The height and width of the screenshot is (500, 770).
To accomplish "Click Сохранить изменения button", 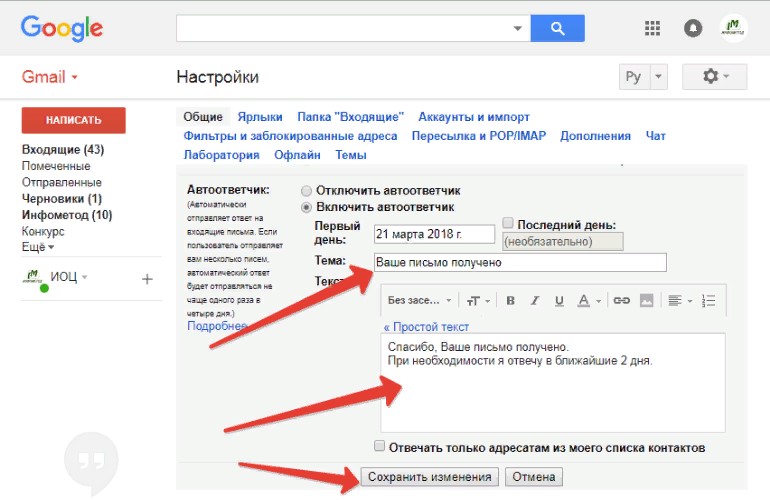I will [430, 477].
